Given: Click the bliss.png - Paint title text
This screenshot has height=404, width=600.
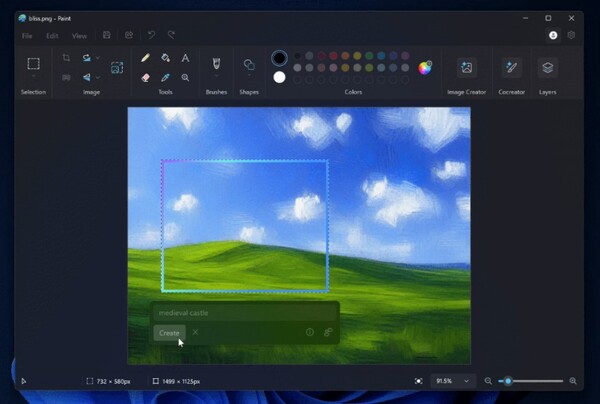Looking at the screenshot, I should 50,18.
